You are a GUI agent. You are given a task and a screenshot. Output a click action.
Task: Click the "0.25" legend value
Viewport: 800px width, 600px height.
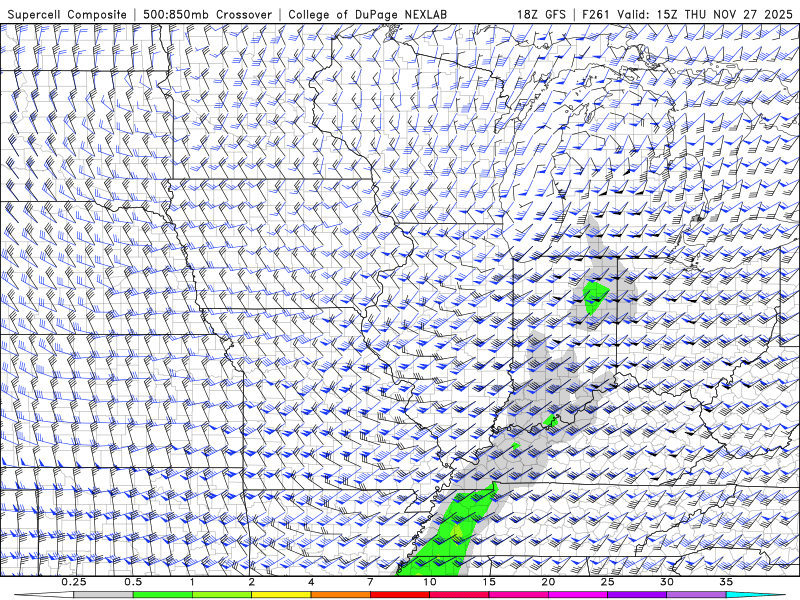[x=74, y=582]
